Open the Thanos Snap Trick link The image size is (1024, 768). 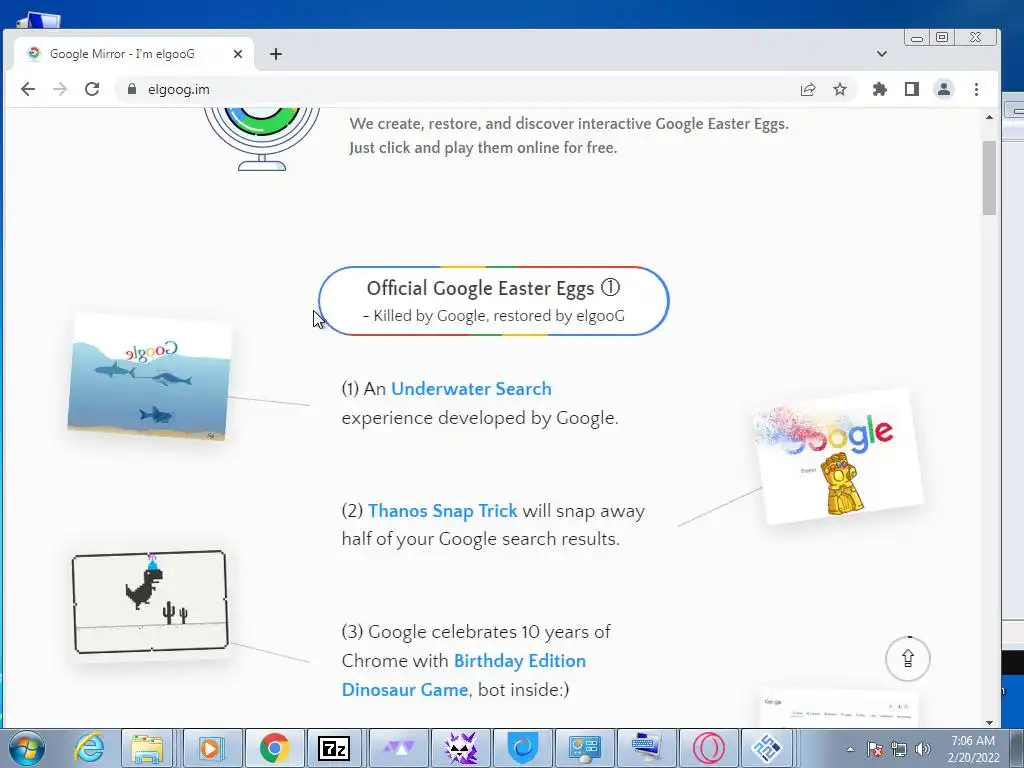[442, 511]
